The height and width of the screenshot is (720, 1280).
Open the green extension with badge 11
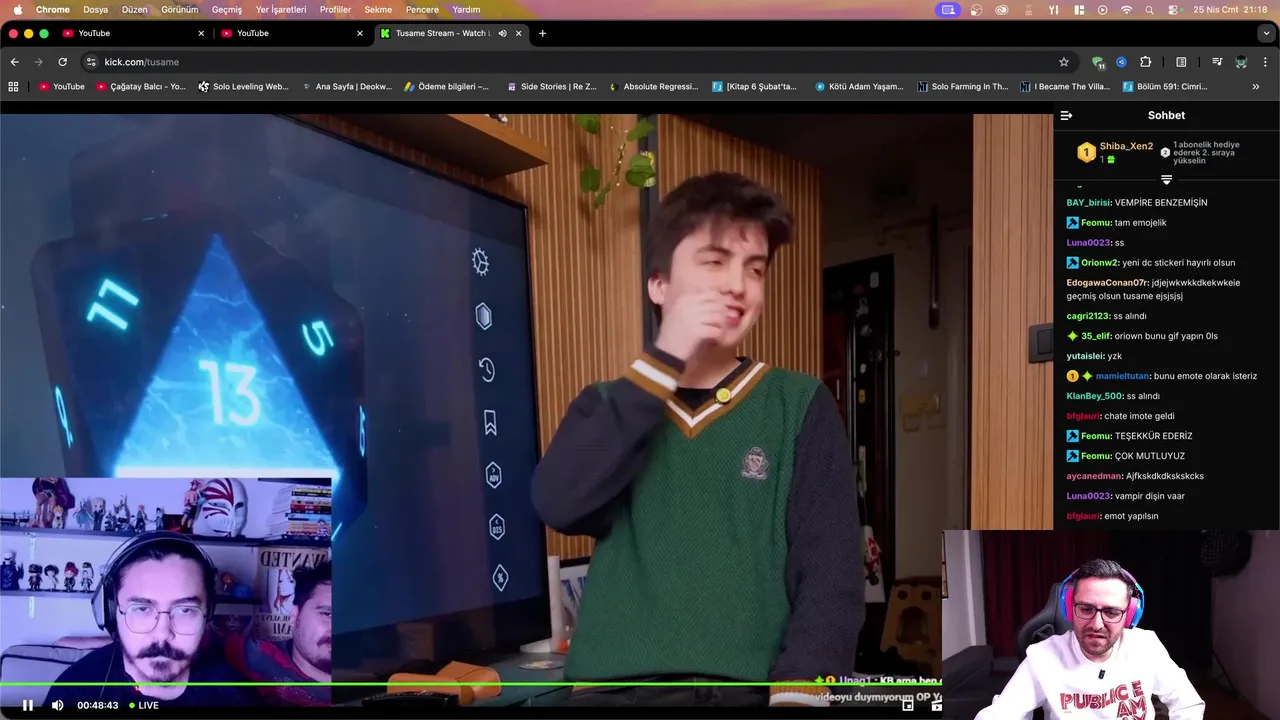coord(1098,62)
